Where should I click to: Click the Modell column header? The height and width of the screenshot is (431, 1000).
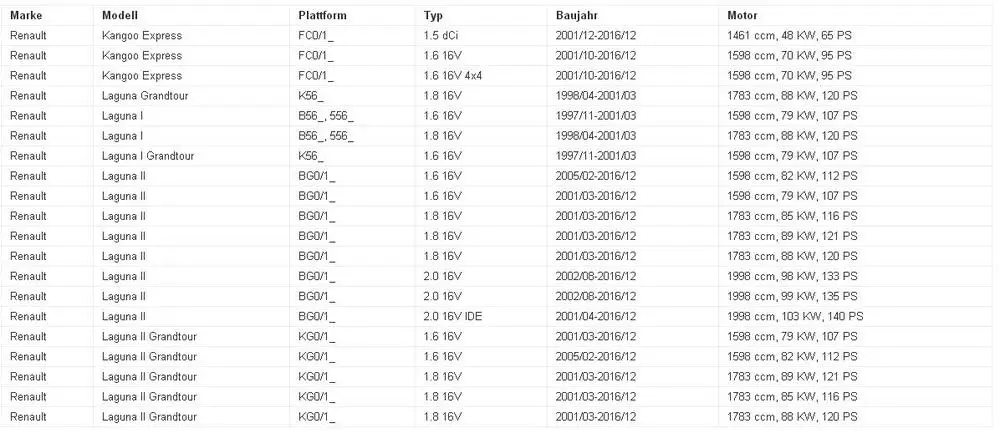(x=119, y=15)
